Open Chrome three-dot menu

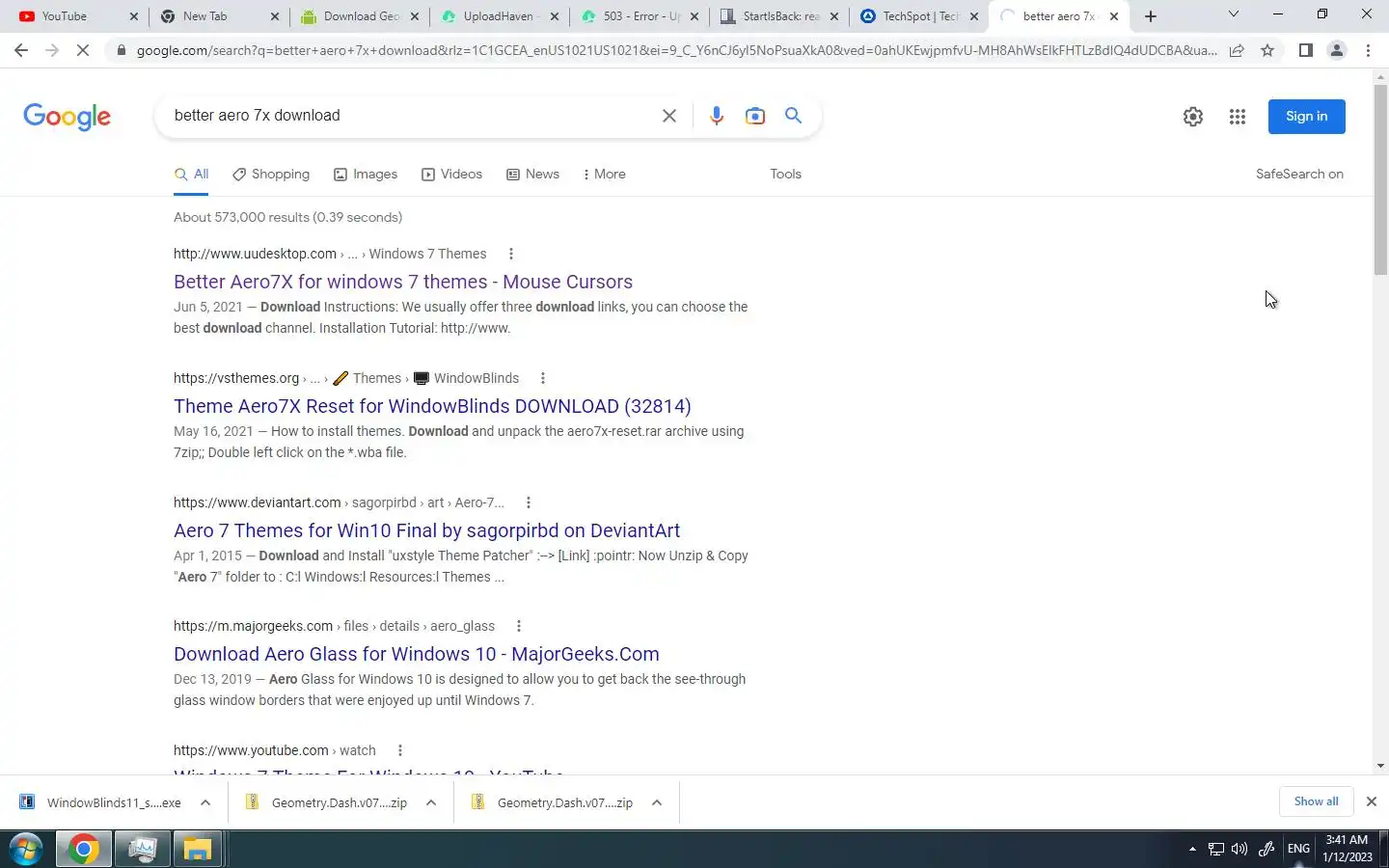[x=1368, y=50]
